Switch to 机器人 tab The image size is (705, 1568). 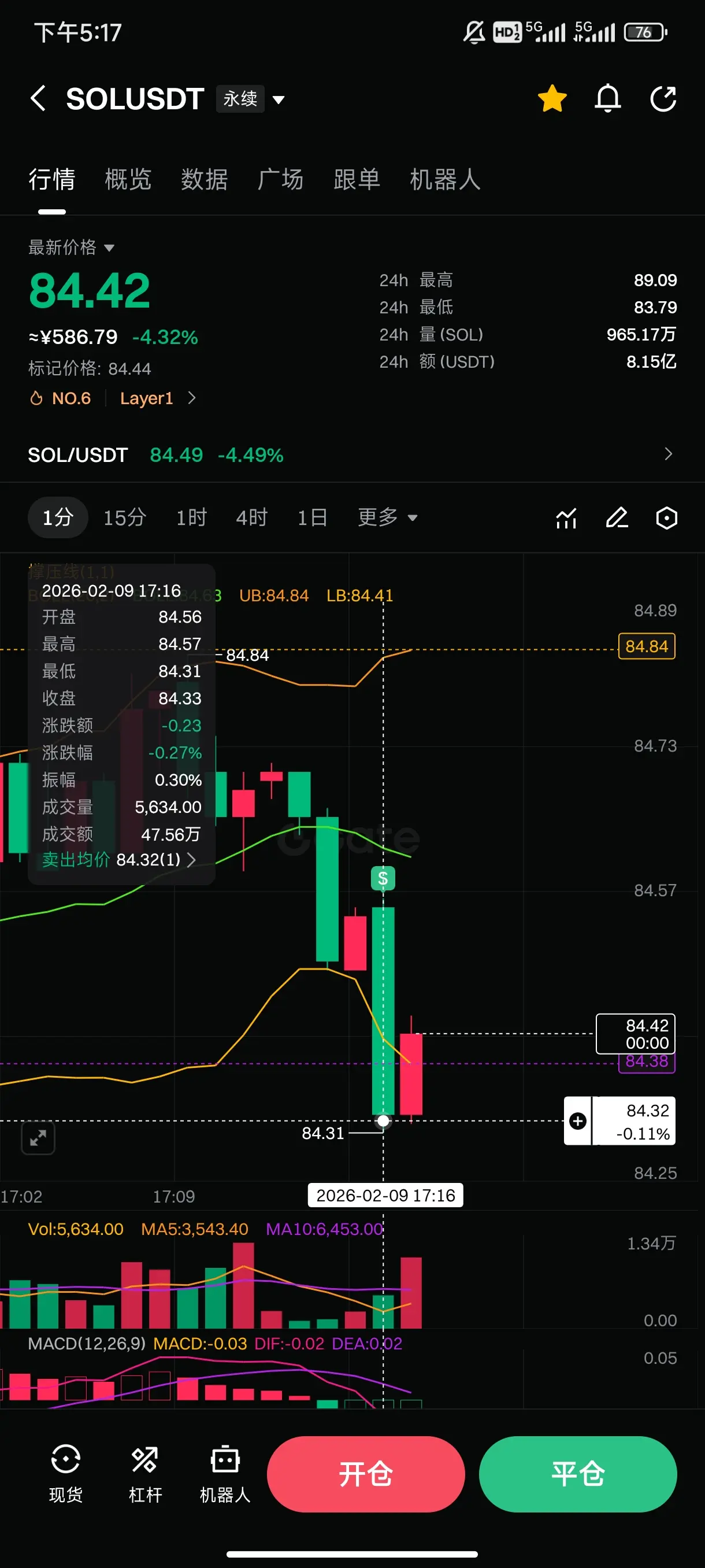[x=446, y=180]
